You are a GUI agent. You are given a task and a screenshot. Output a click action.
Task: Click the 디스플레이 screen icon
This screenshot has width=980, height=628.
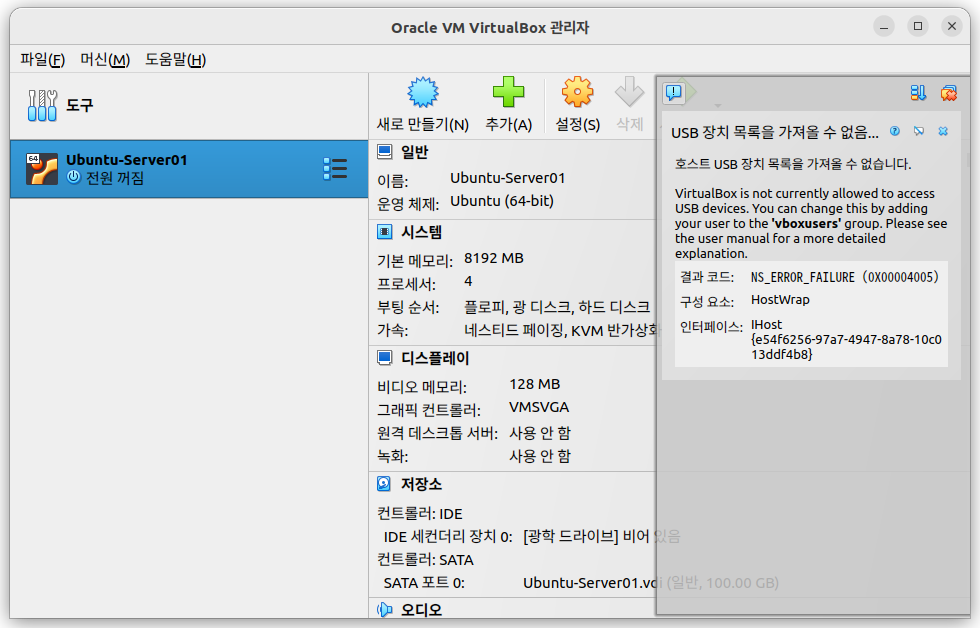click(x=384, y=358)
